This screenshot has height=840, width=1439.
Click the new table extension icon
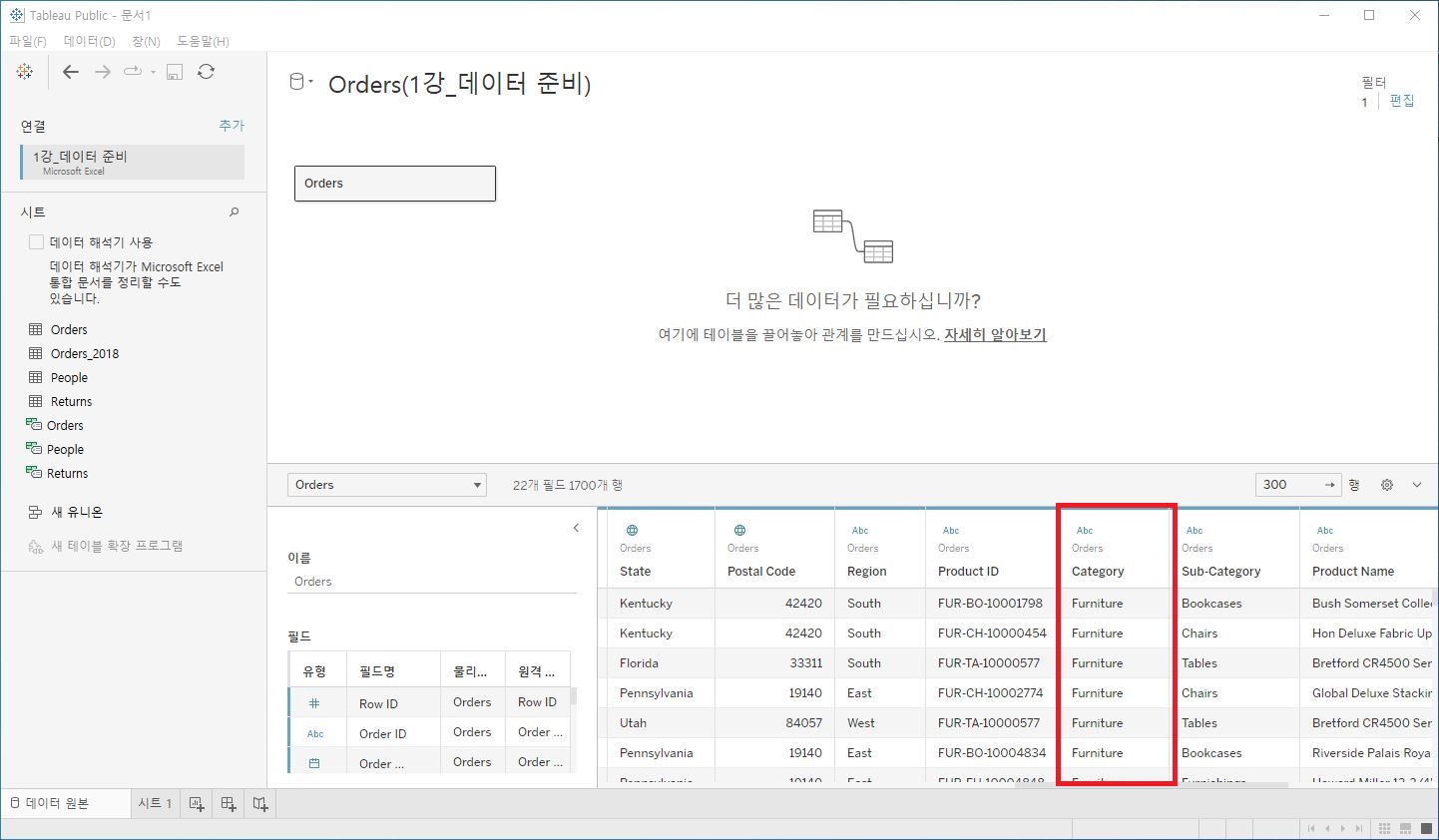[x=35, y=546]
